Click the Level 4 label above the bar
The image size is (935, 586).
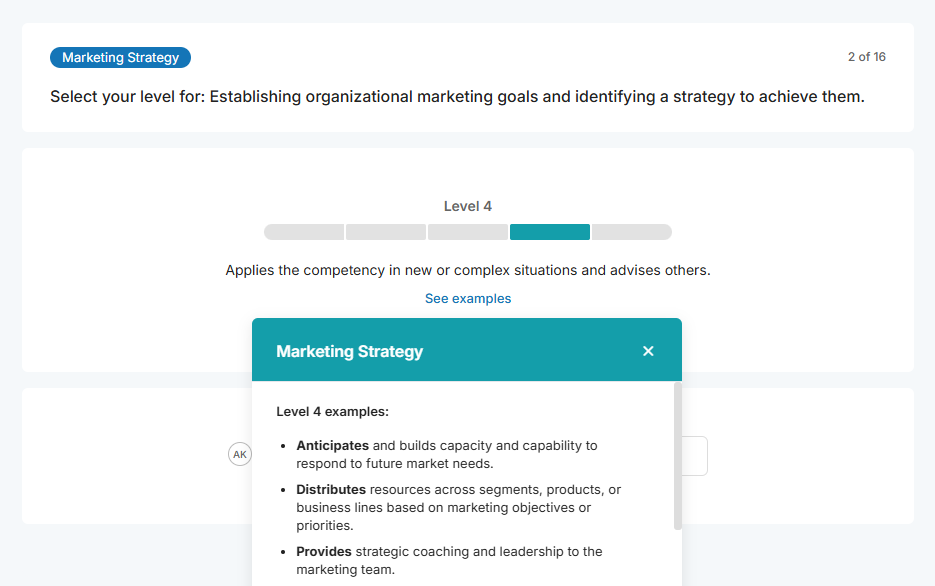pyautogui.click(x=468, y=207)
